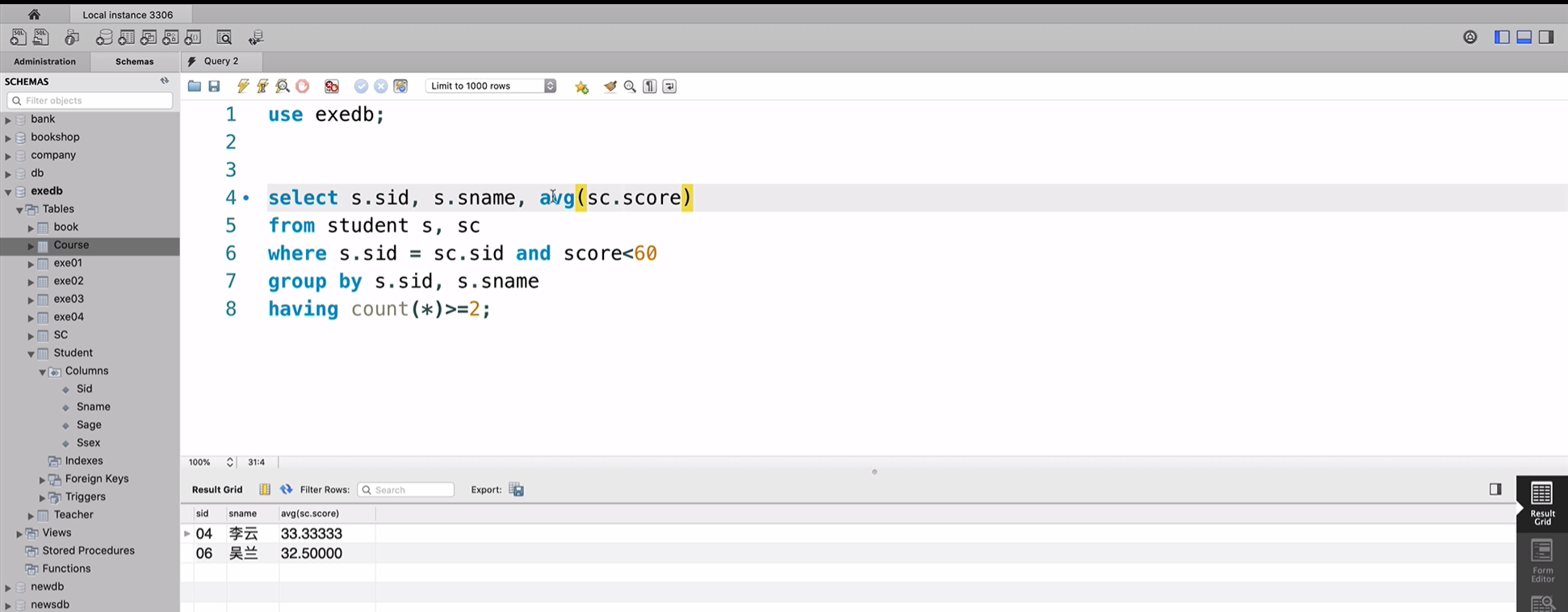Screen dimensions: 1568x612
Task: Toggle word wrap in editor
Action: tap(669, 86)
